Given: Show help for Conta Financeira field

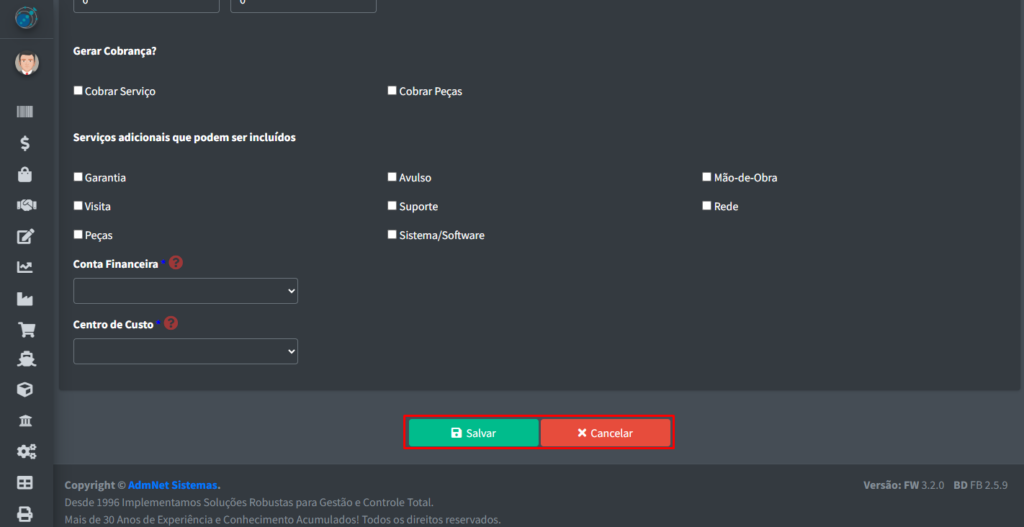Looking at the screenshot, I should coord(176,263).
